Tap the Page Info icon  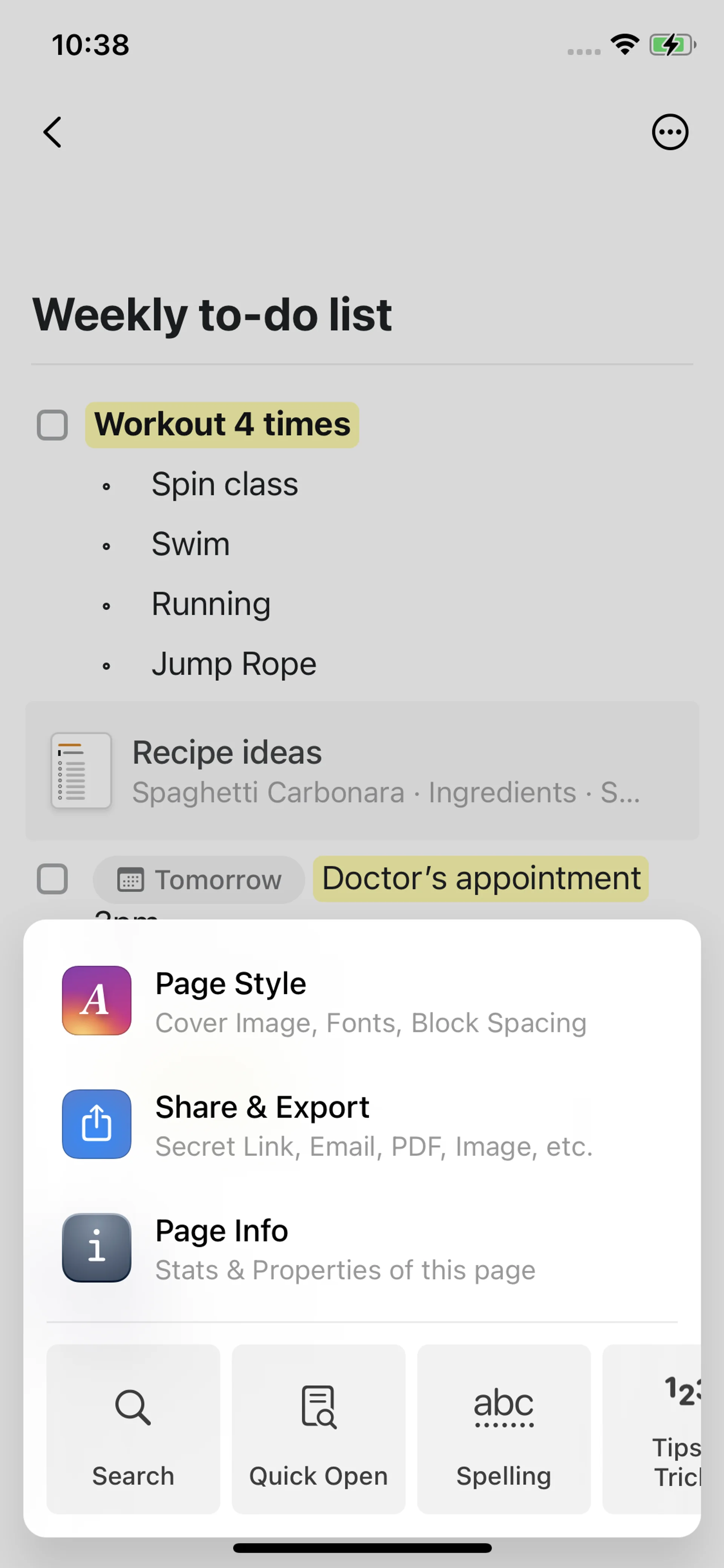97,1247
